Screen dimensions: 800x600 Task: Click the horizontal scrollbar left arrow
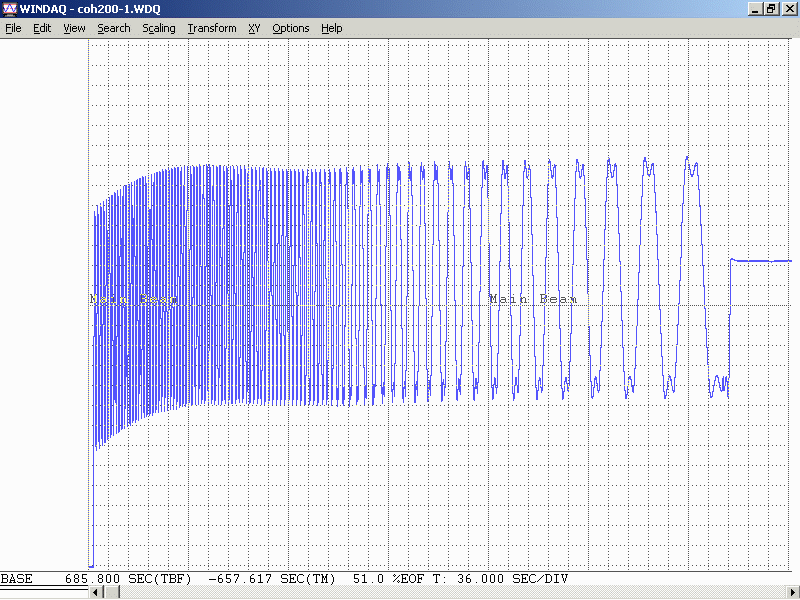tap(96, 593)
